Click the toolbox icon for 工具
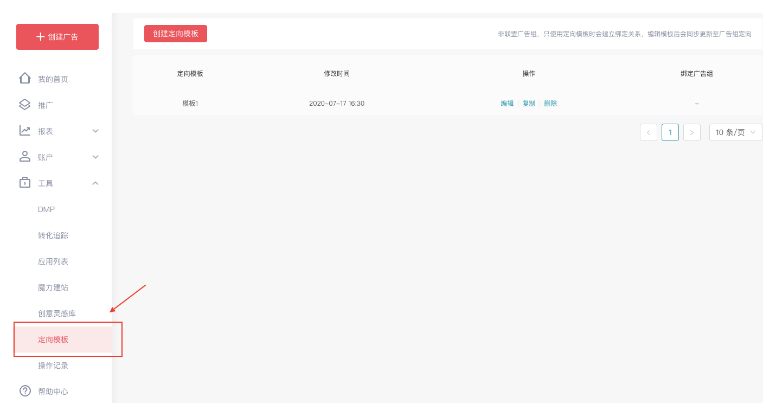The width and height of the screenshot is (772, 409). pos(25,183)
